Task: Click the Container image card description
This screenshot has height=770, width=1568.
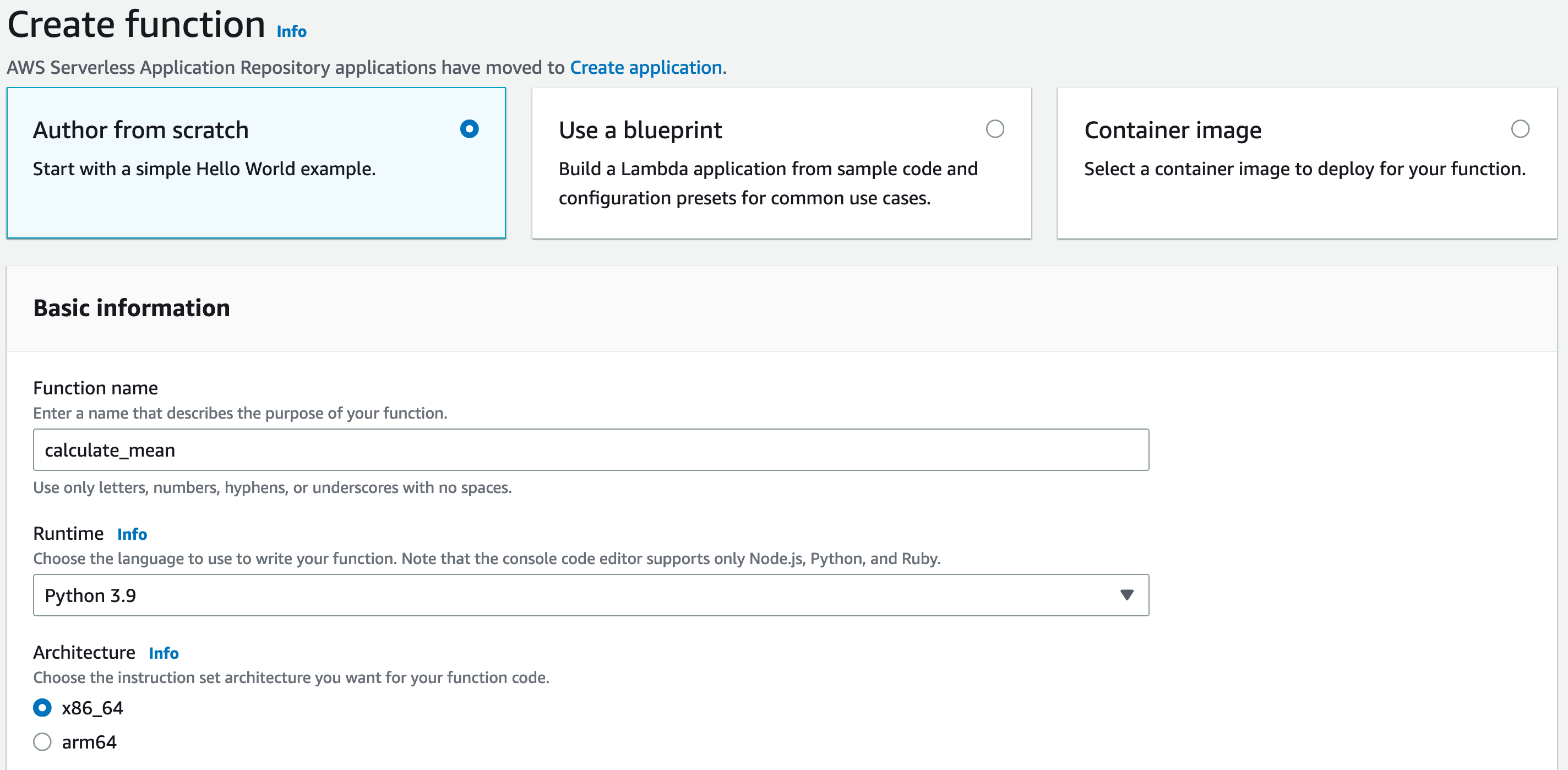Action: point(1304,169)
